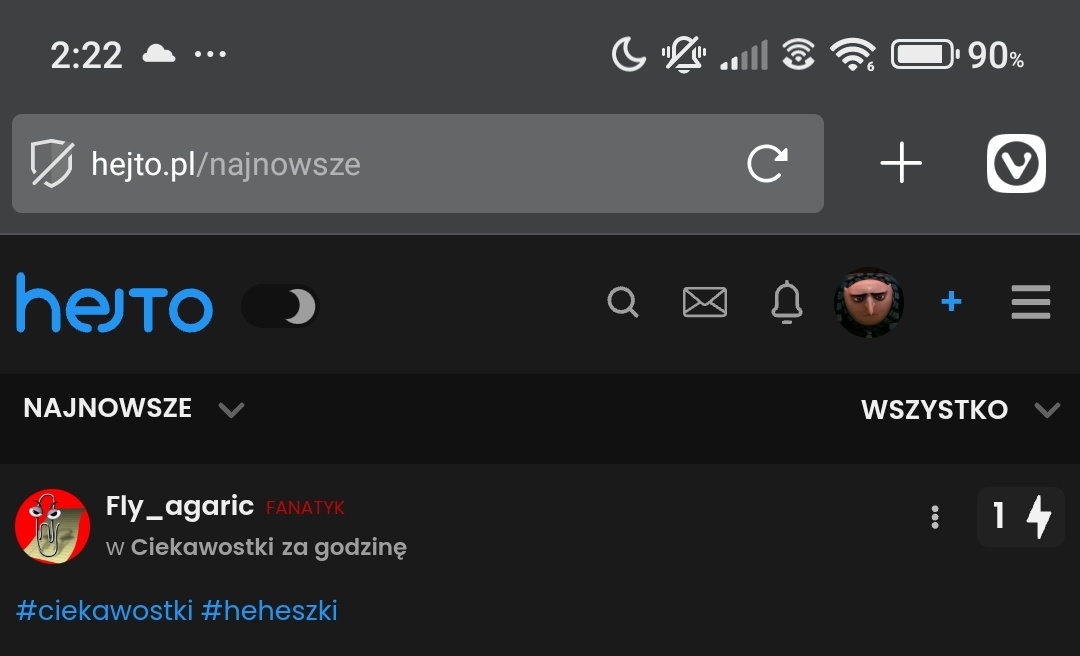Click the blue plus add-post icon

951,302
